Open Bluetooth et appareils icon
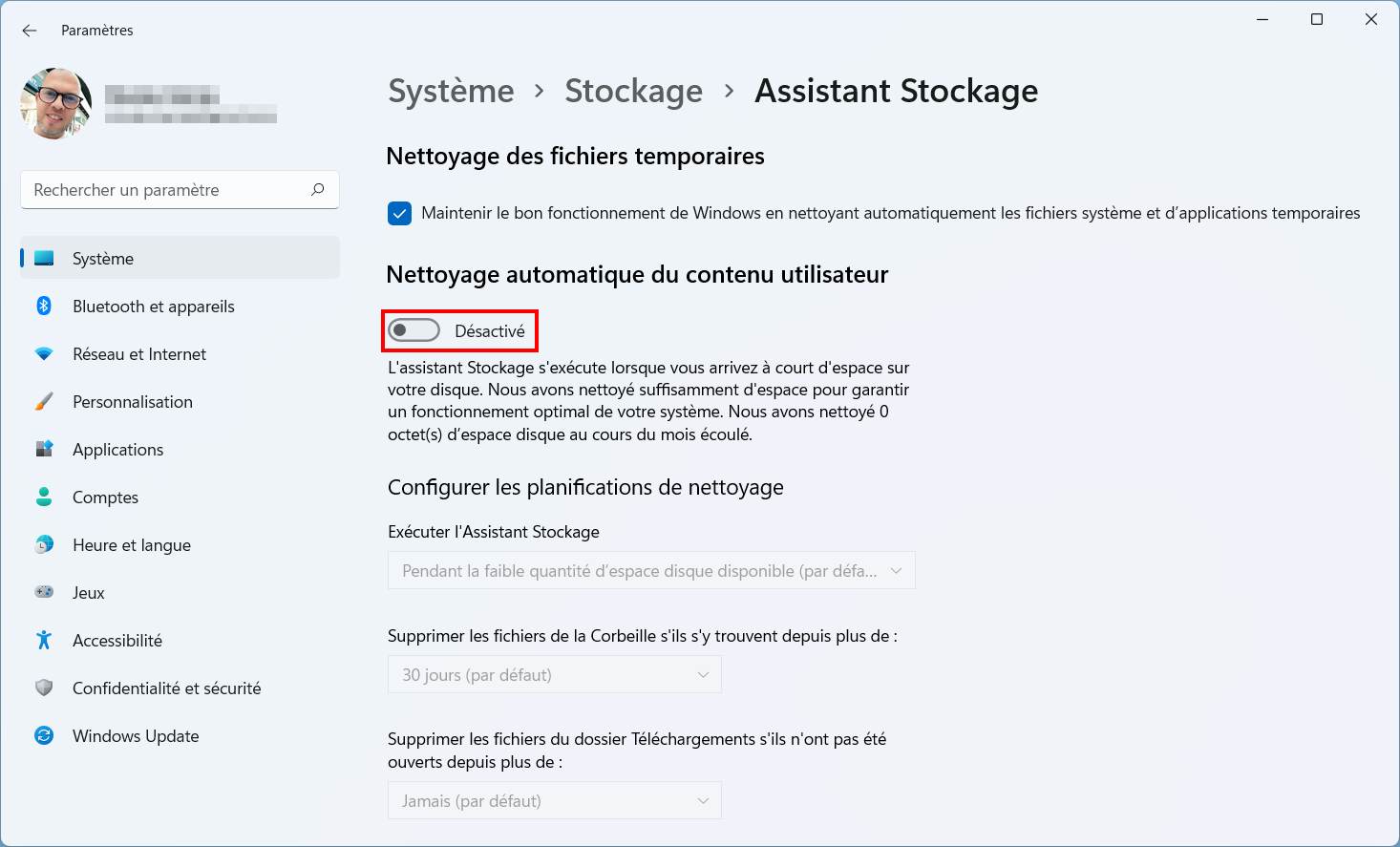The height and width of the screenshot is (847, 1400). tap(44, 306)
